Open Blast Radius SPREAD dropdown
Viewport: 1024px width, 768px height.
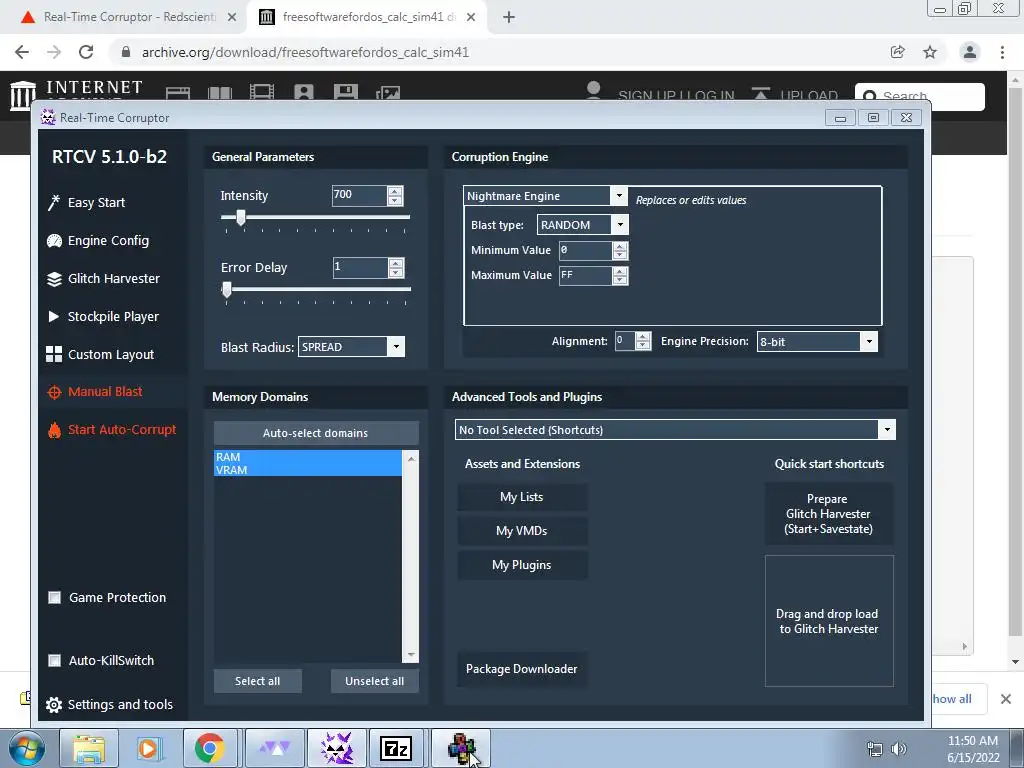[396, 347]
